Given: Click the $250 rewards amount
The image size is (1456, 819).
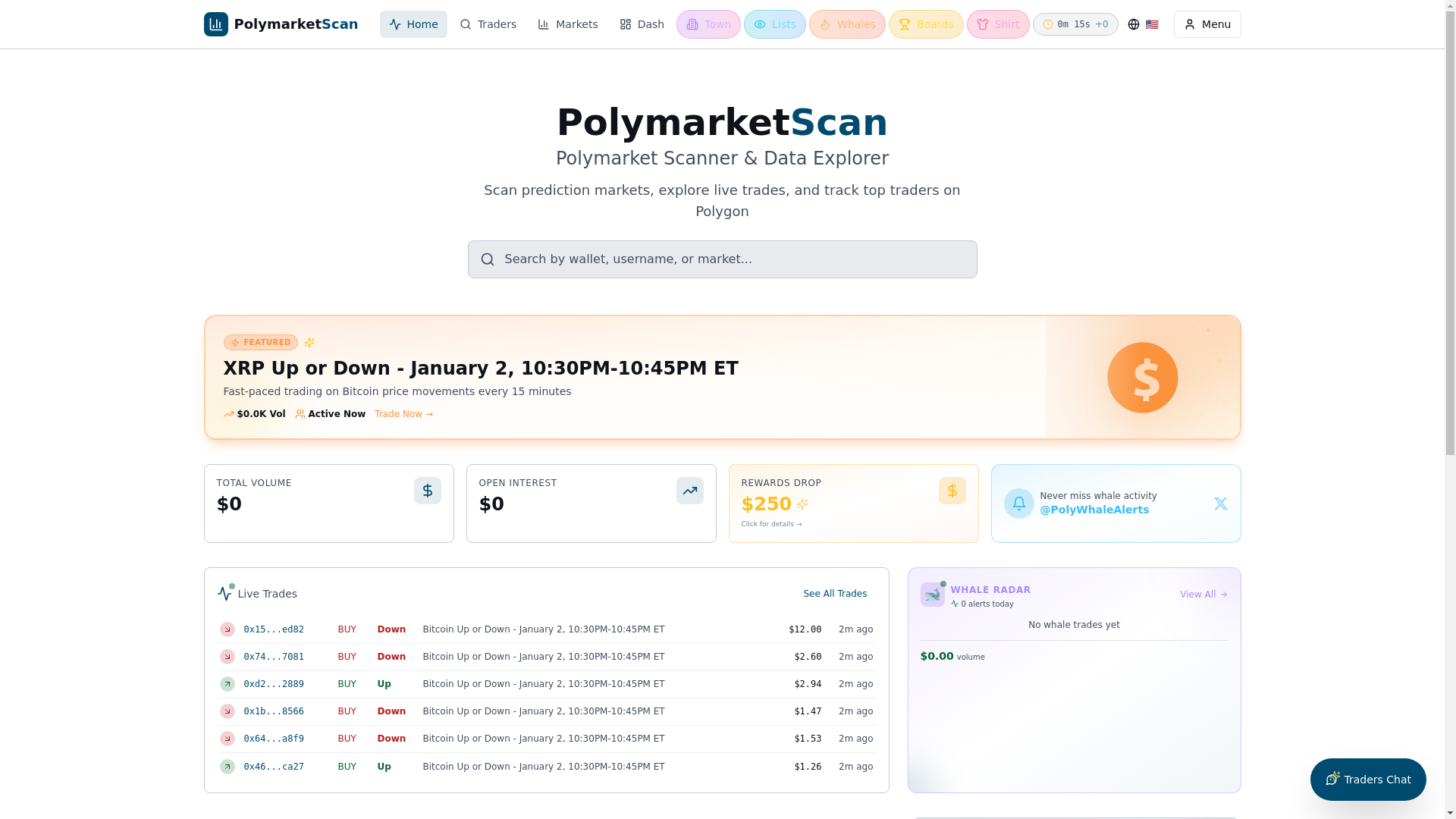Looking at the screenshot, I should coord(766,504).
